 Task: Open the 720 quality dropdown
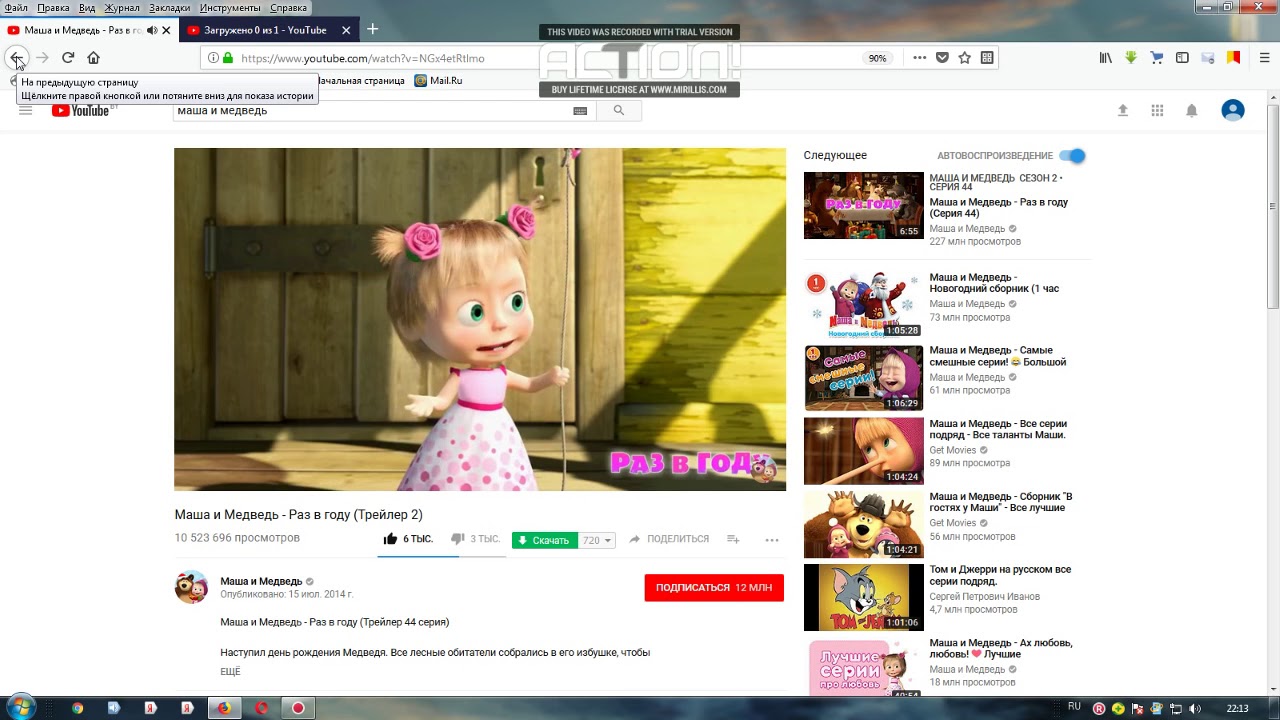click(x=597, y=540)
